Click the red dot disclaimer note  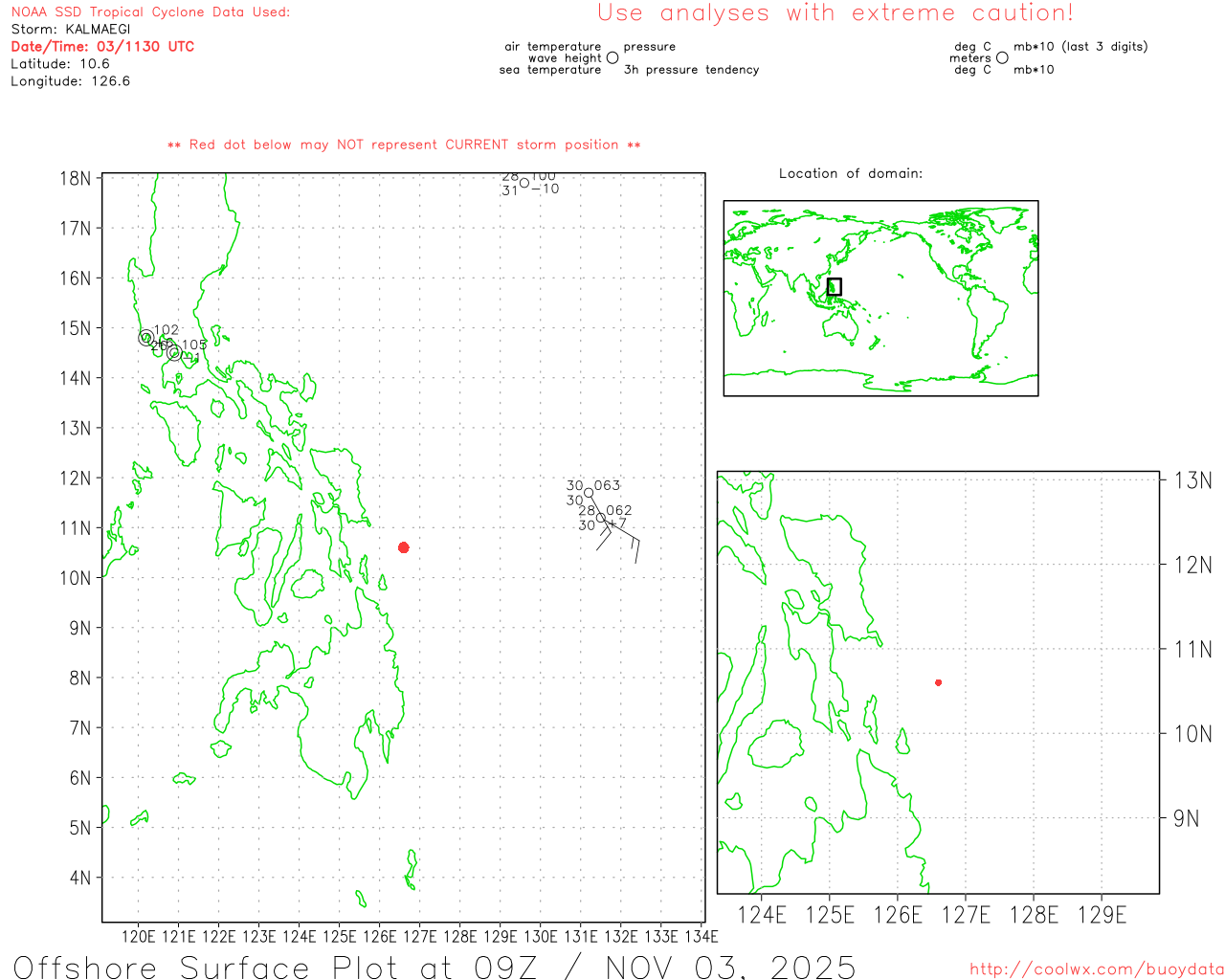(404, 145)
